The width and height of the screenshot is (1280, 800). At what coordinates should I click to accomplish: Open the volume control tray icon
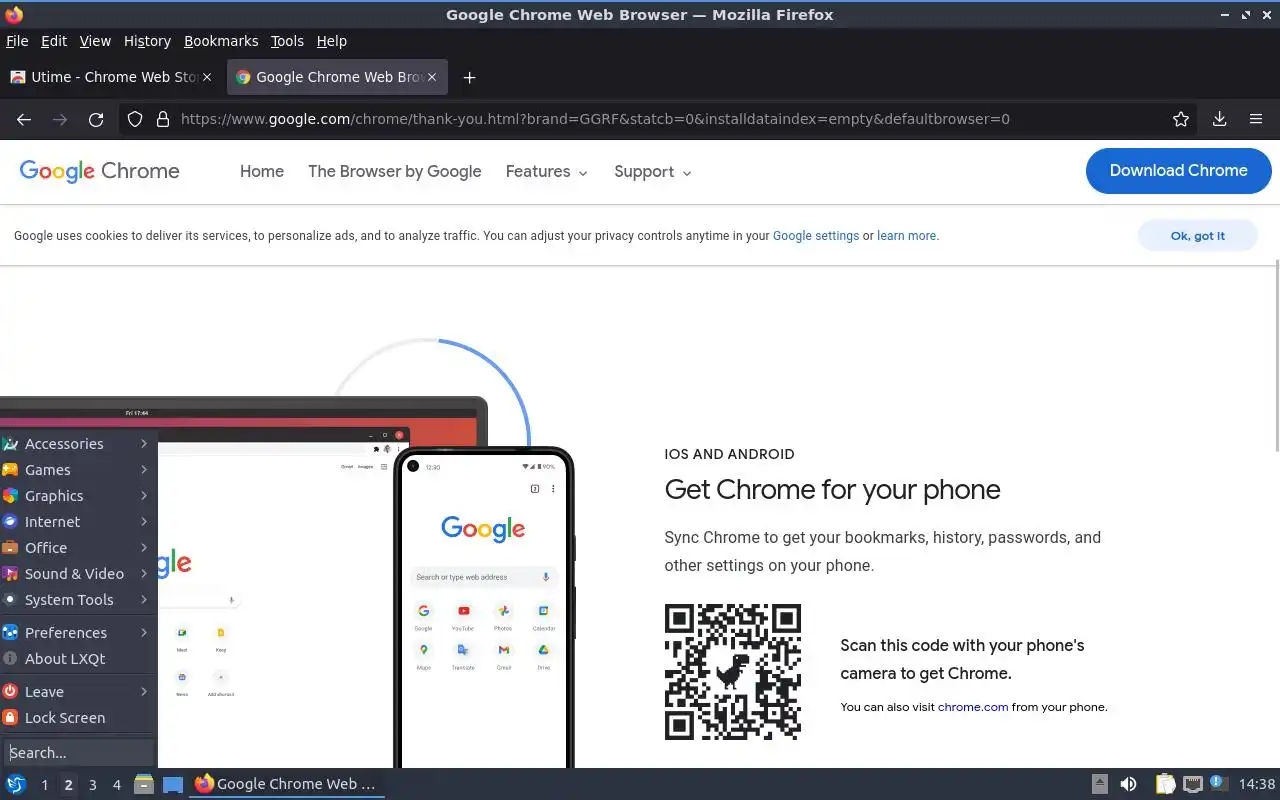tap(1128, 784)
